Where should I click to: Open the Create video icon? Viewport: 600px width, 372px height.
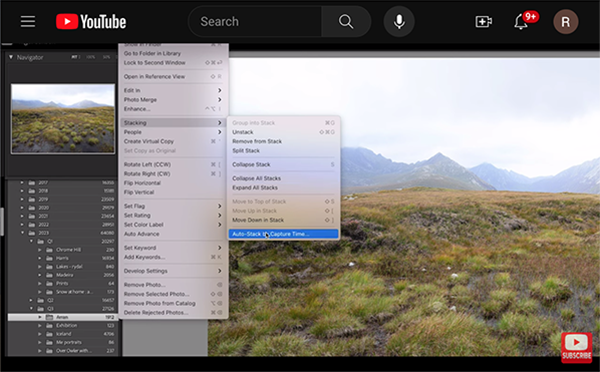pos(484,22)
